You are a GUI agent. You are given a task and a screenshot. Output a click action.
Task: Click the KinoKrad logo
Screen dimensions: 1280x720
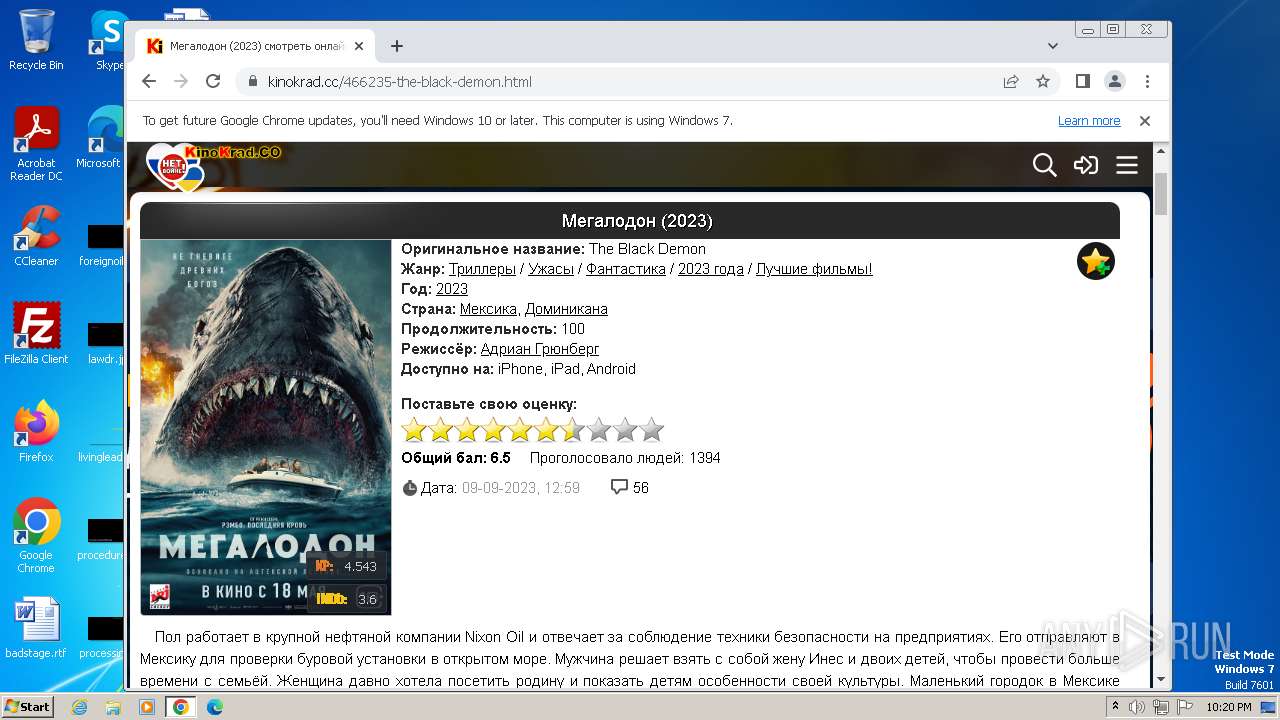(x=213, y=166)
